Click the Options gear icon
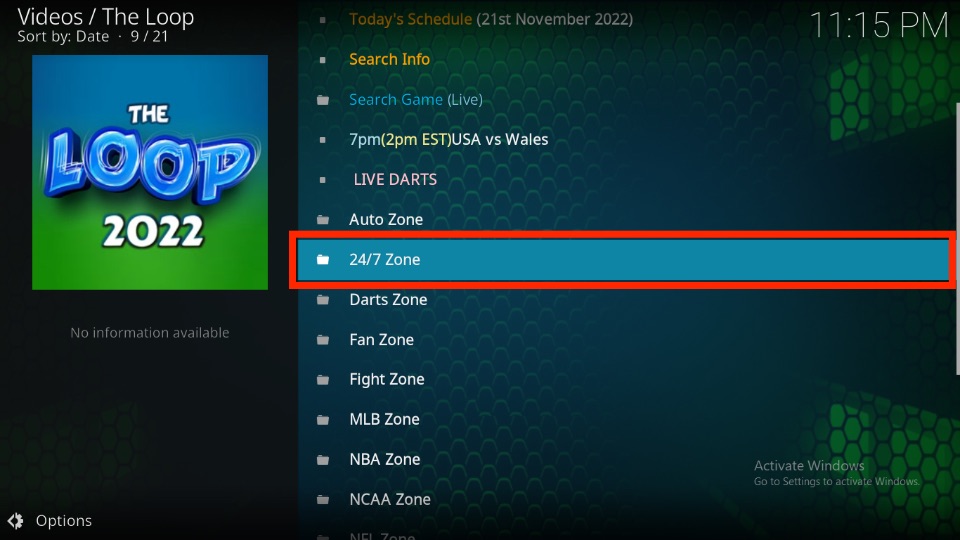The height and width of the screenshot is (540, 960). (x=15, y=521)
